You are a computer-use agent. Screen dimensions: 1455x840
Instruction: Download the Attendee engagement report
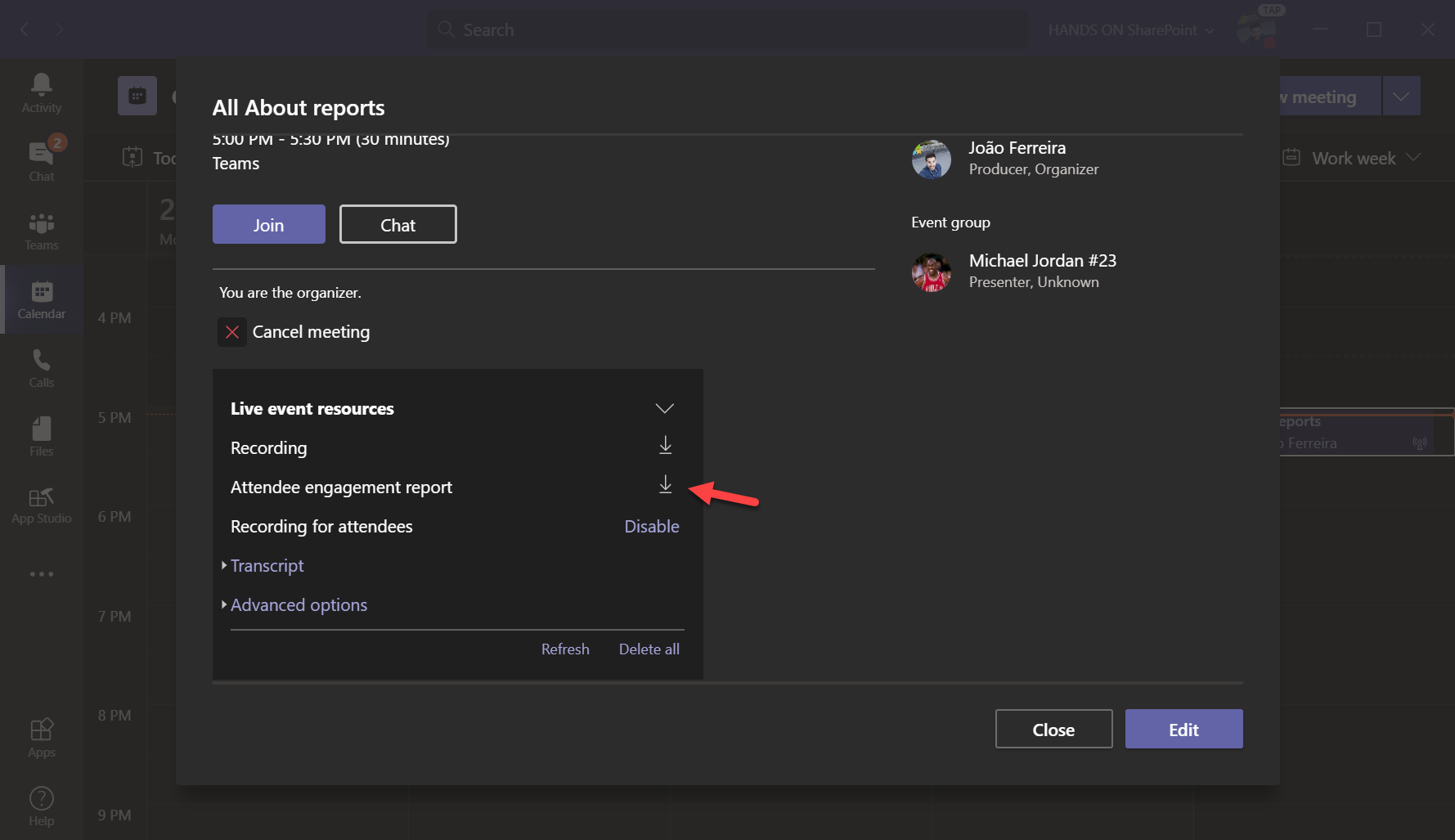click(x=665, y=486)
